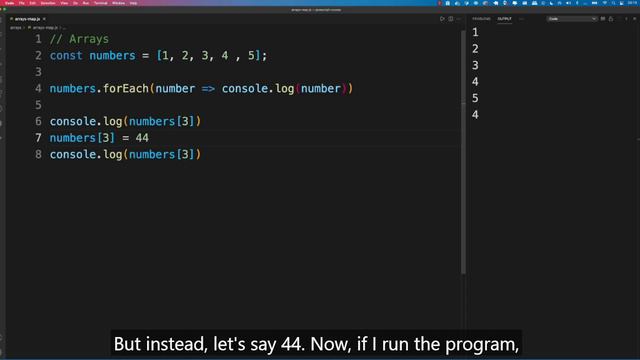The width and height of the screenshot is (640, 360).
Task: Open the editor's more actions ellipsis
Action: [x=459, y=19]
